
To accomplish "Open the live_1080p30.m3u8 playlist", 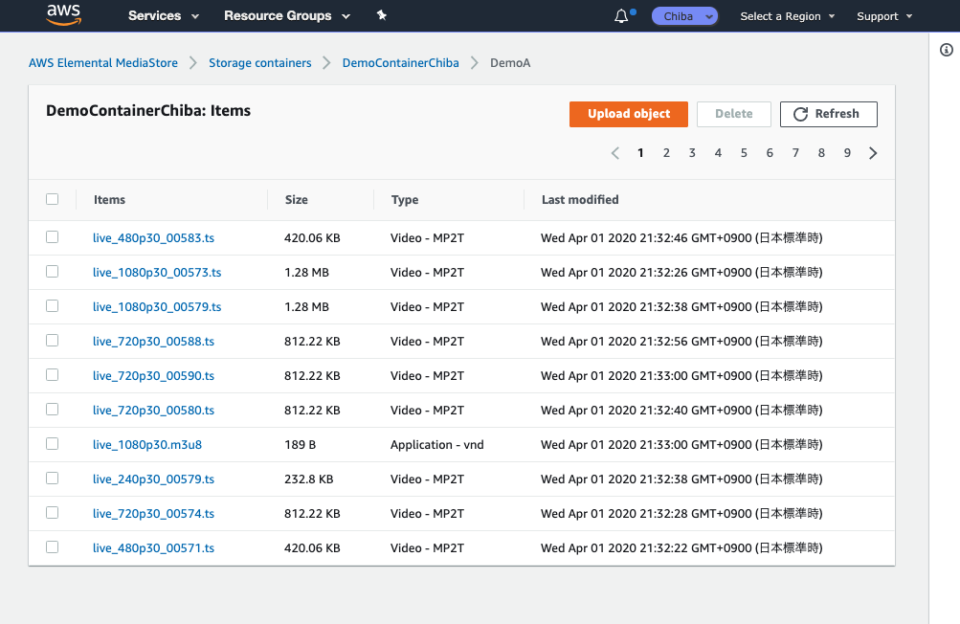I will [147, 445].
